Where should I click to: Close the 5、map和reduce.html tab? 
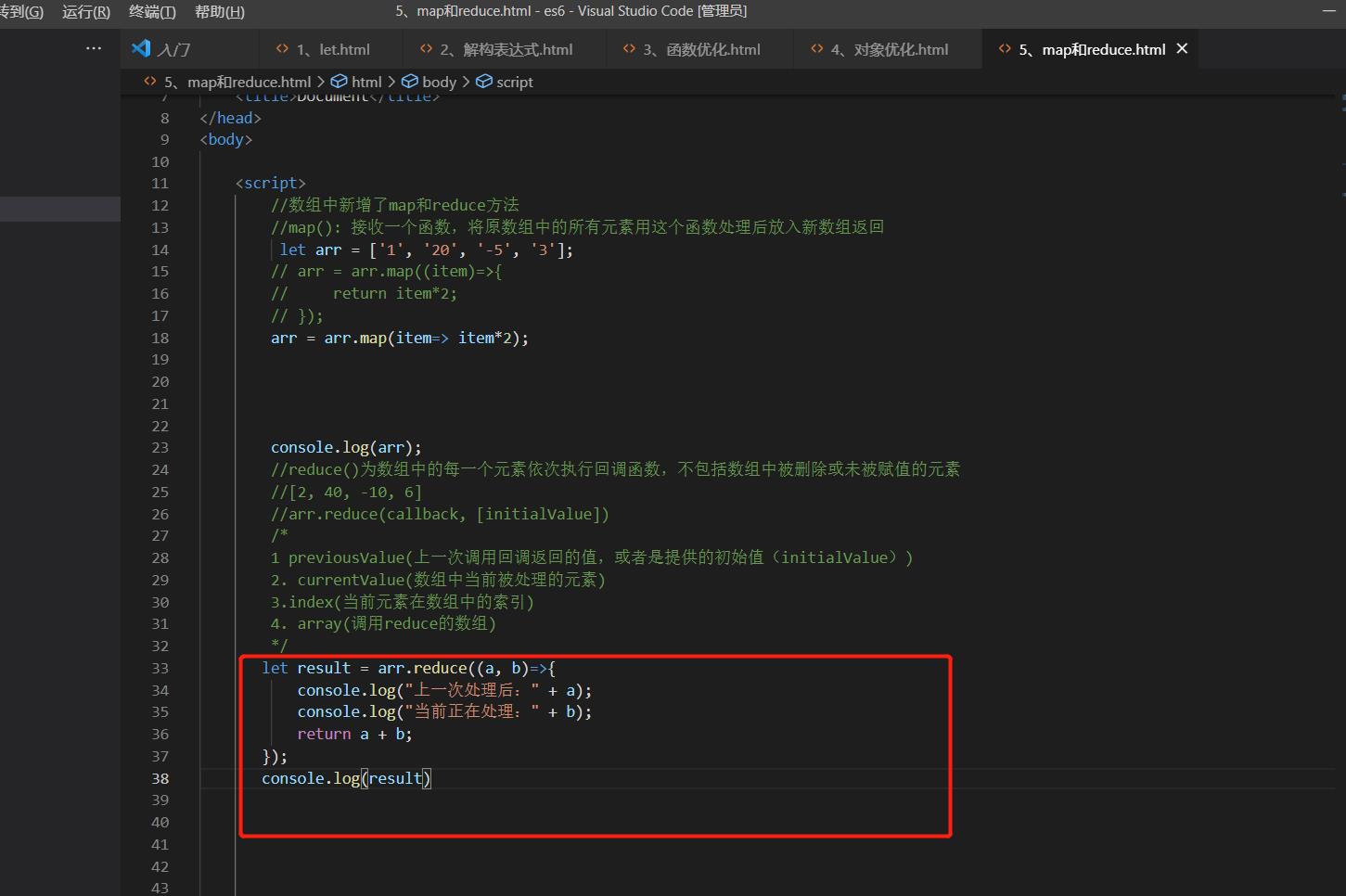tap(1182, 49)
